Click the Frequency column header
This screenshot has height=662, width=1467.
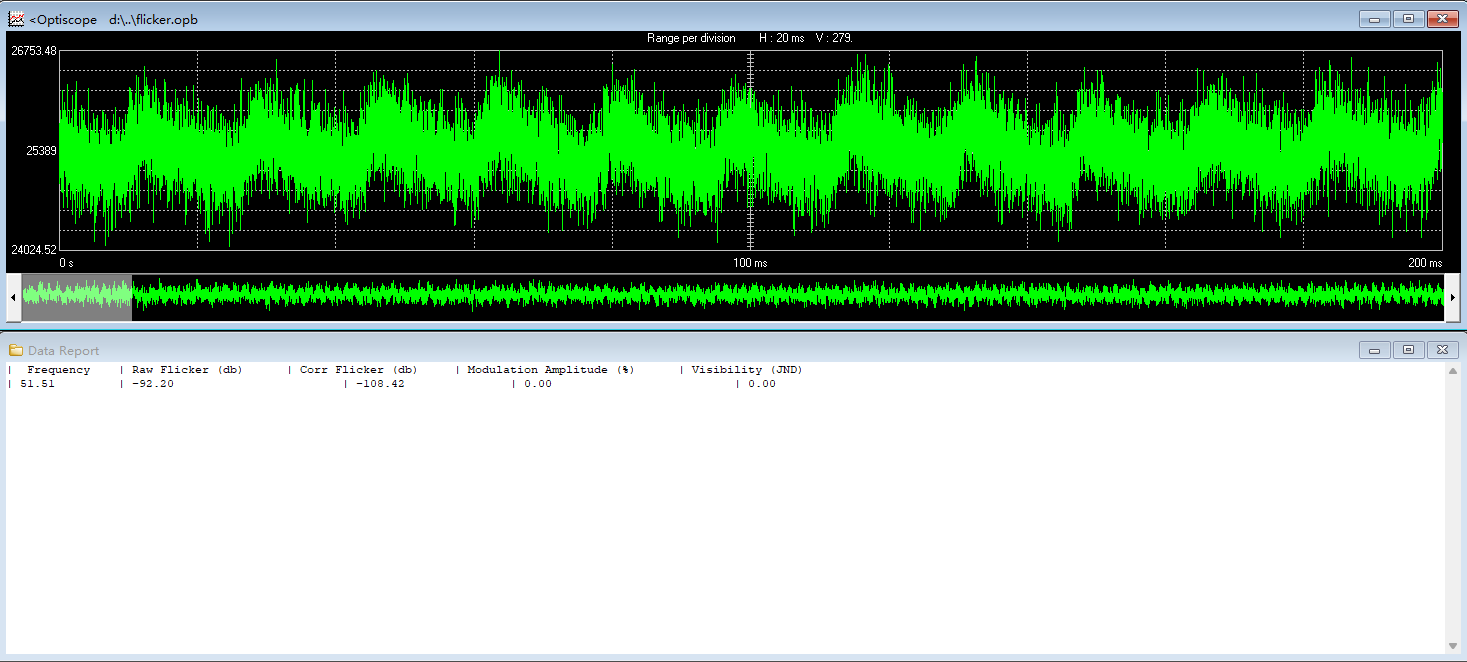pyautogui.click(x=58, y=370)
